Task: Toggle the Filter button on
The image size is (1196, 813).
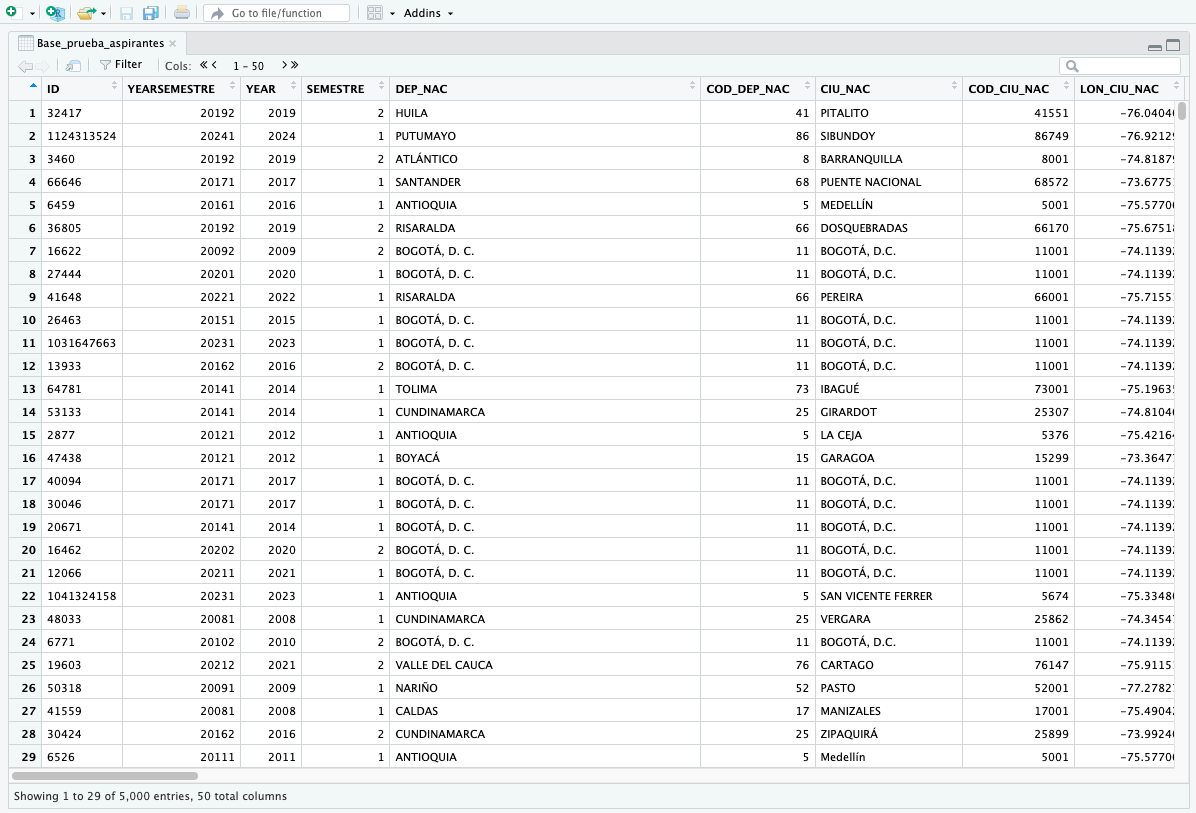Action: pyautogui.click(x=121, y=65)
